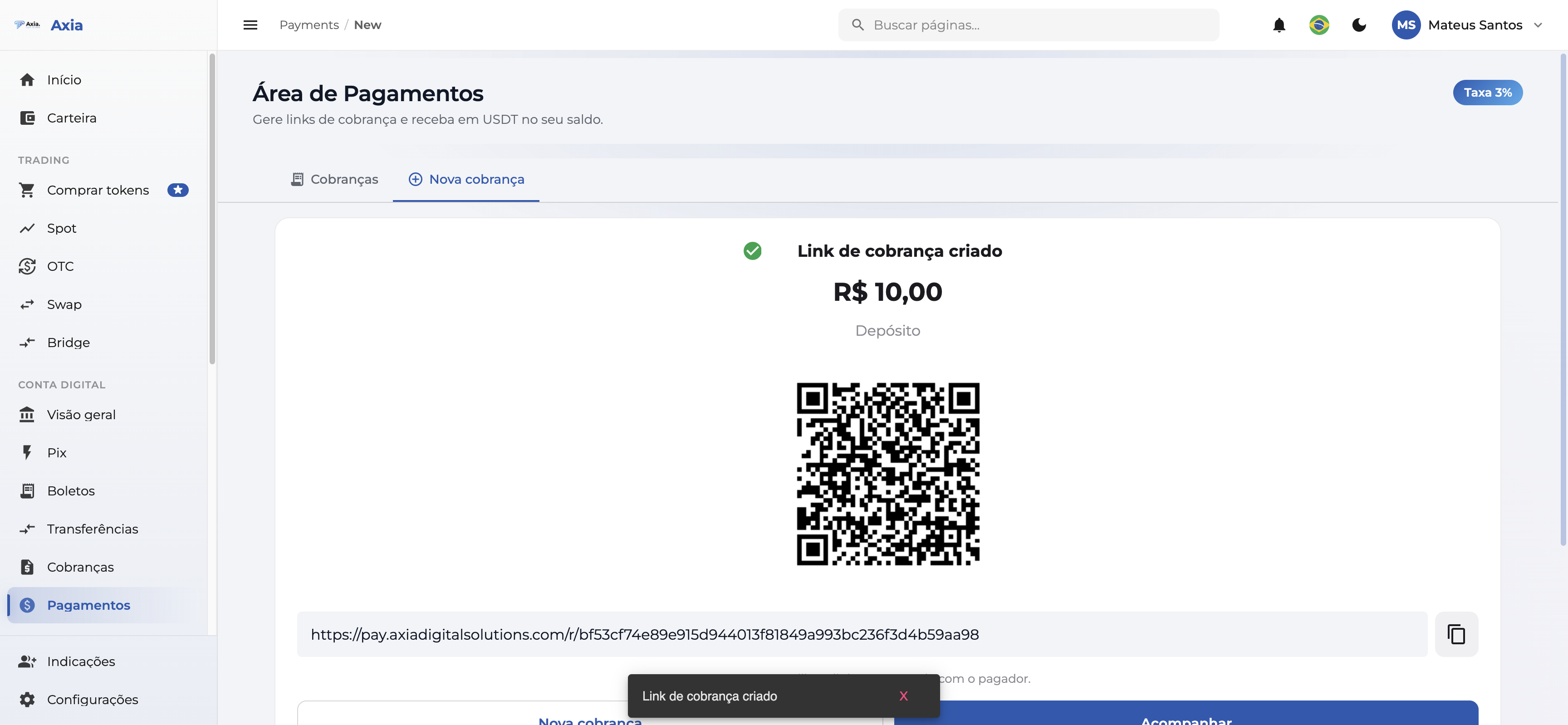Change language via Brazil flag icon
Image resolution: width=1568 pixels, height=725 pixels.
1319,25
